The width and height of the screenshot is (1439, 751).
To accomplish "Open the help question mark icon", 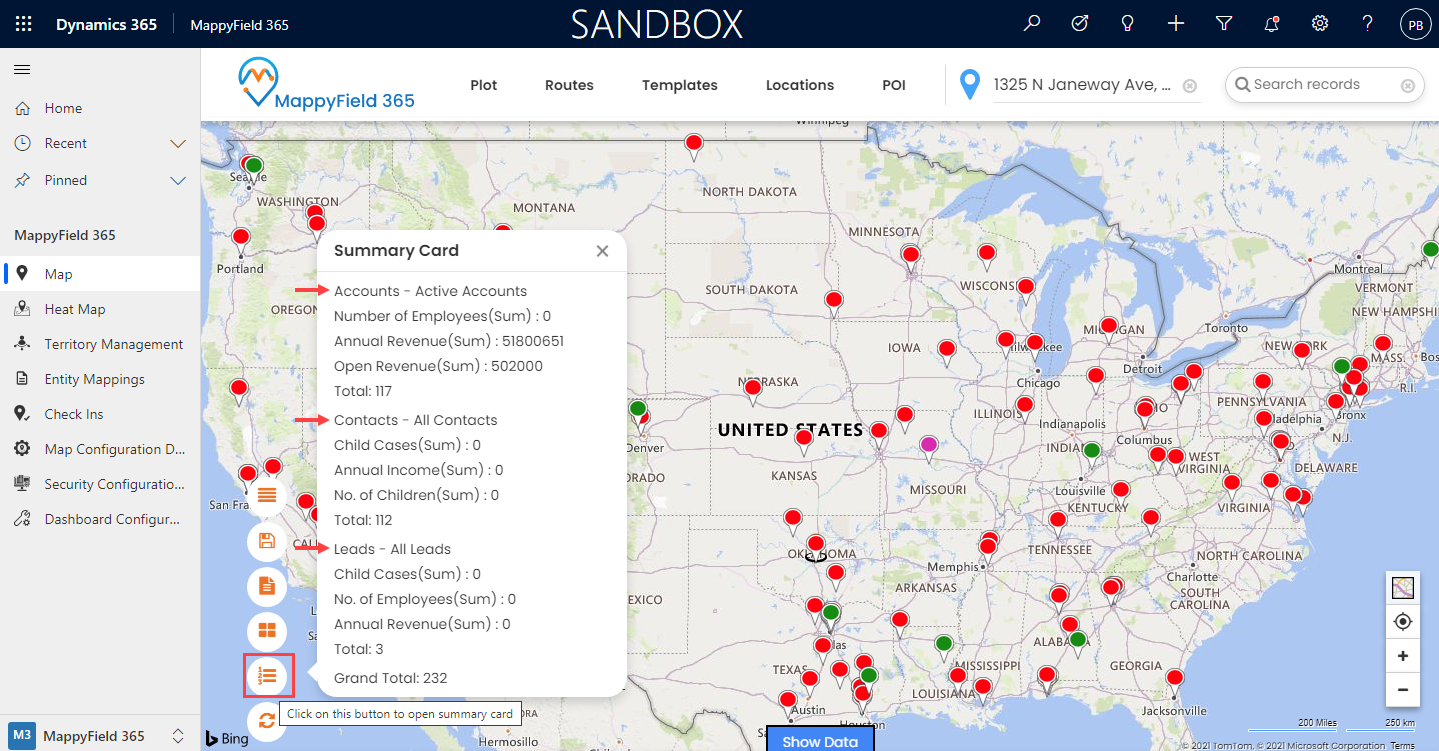I will (1368, 24).
